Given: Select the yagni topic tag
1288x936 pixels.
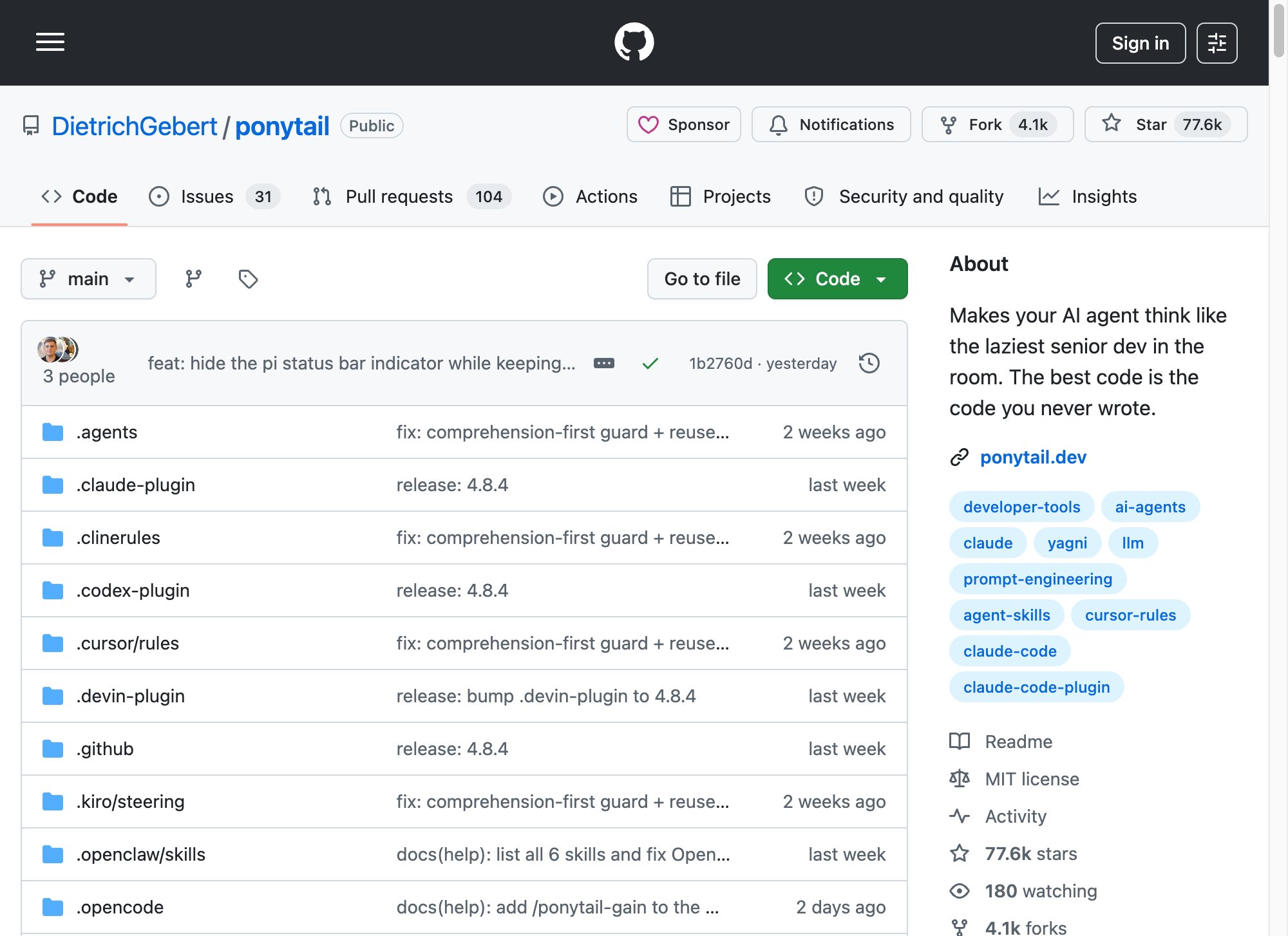Looking at the screenshot, I should pos(1067,543).
